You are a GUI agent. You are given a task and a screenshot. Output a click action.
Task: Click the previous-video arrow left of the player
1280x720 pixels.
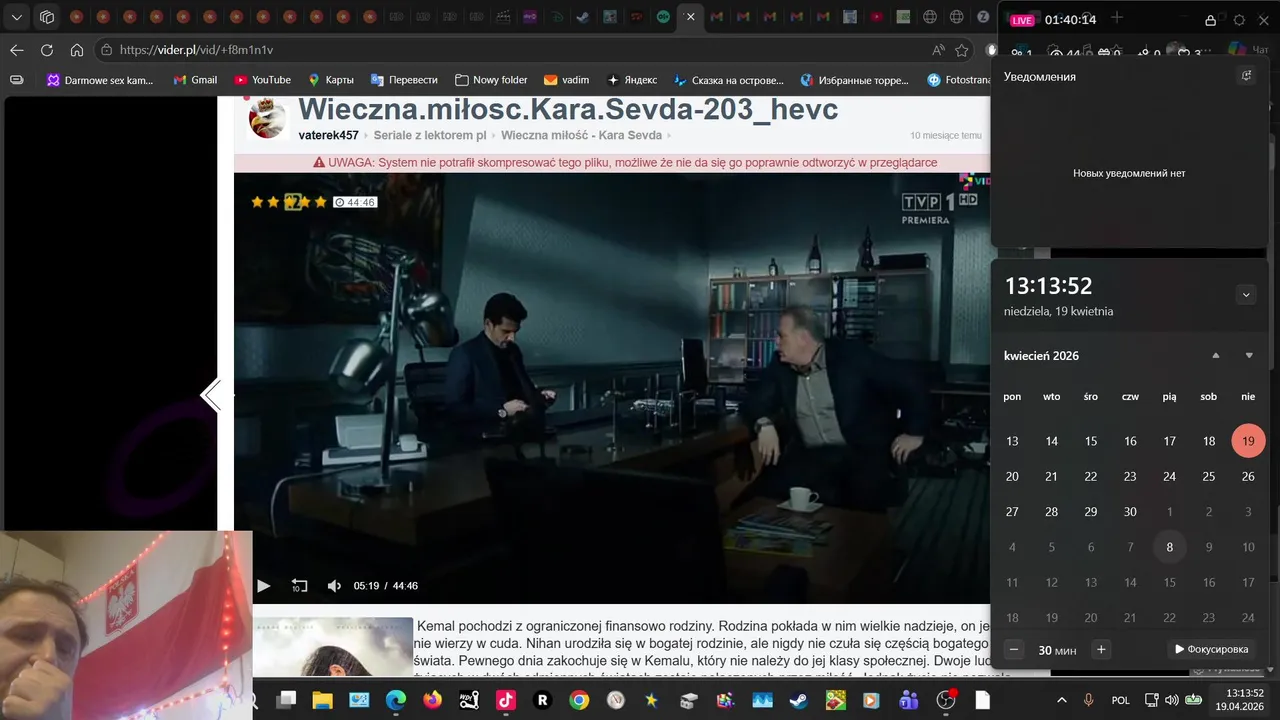(x=210, y=396)
